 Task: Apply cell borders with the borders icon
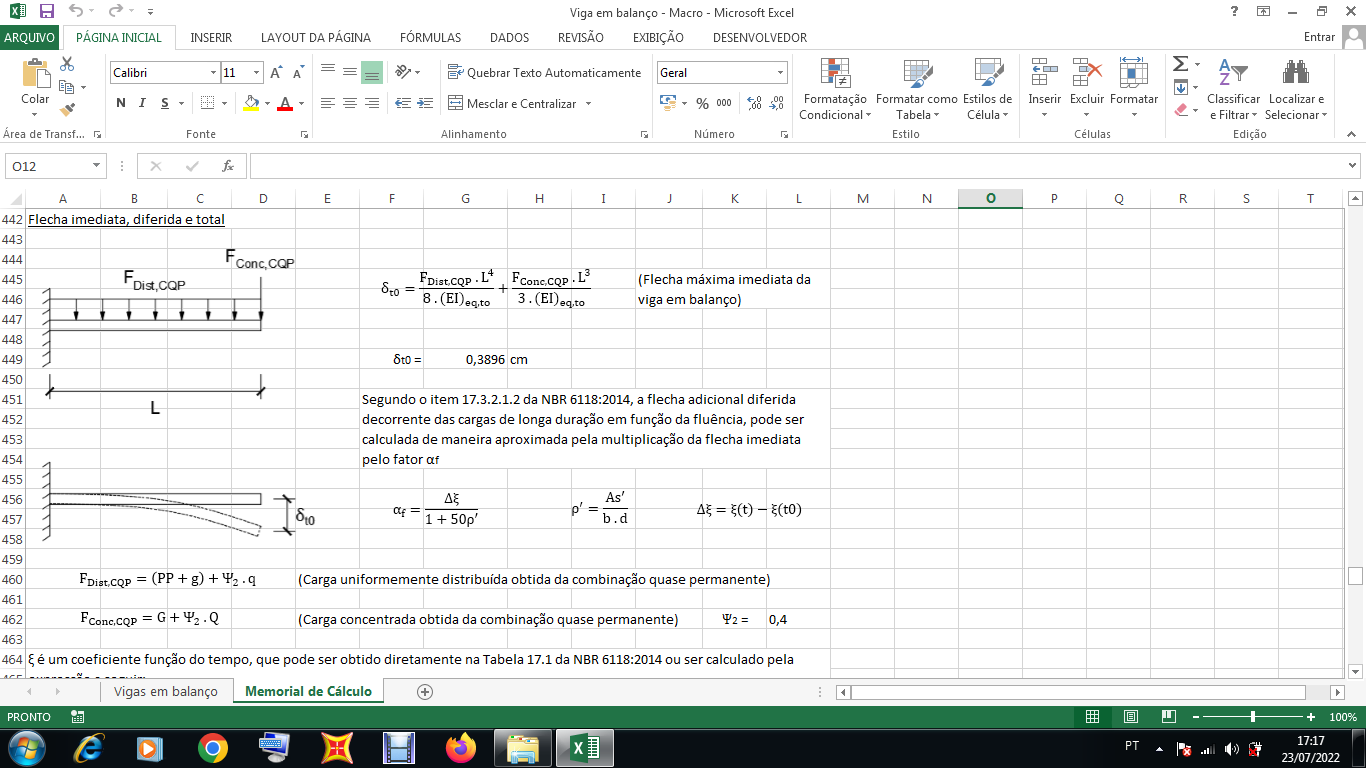tap(206, 103)
